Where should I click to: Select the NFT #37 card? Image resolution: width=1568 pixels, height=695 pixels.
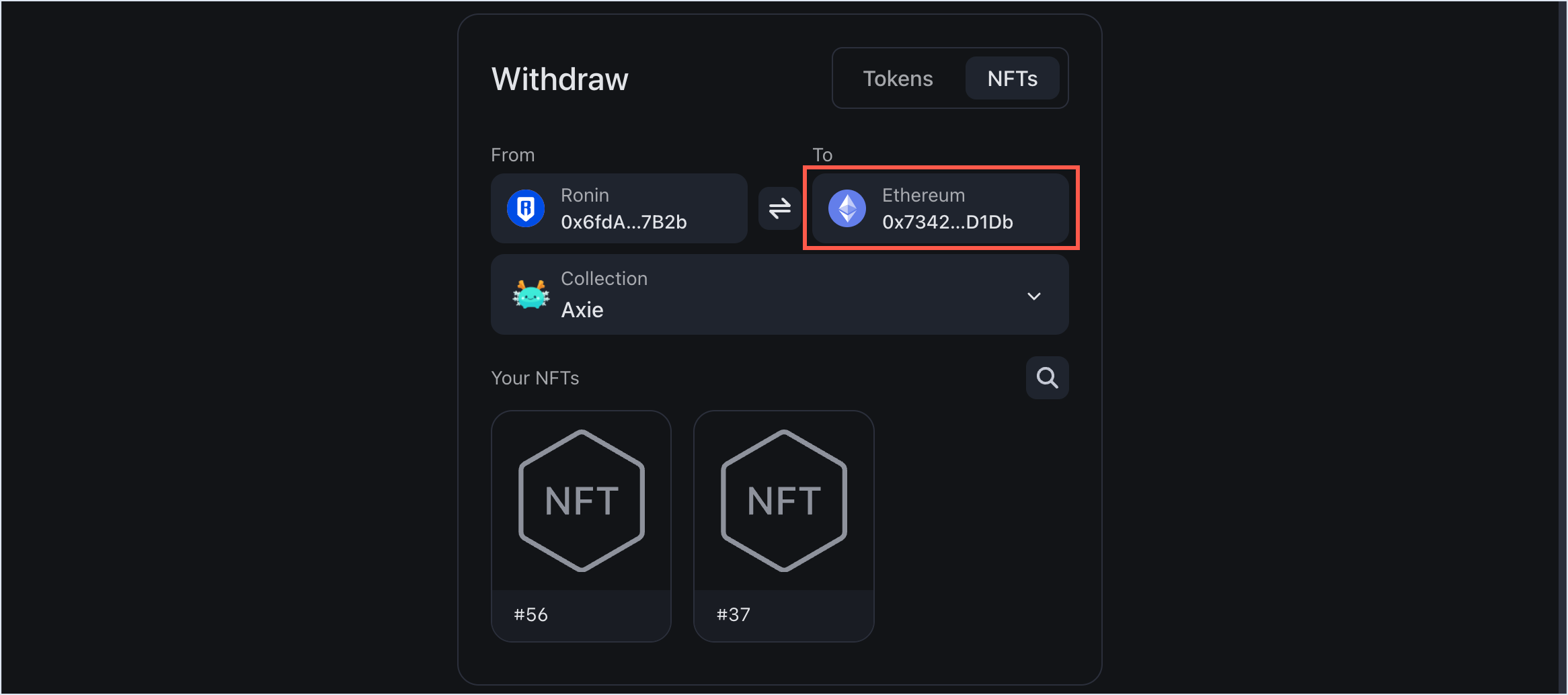point(783,526)
